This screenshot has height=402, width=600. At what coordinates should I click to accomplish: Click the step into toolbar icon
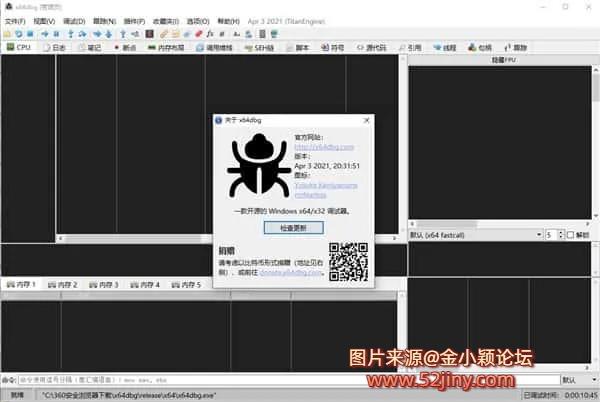(71, 34)
